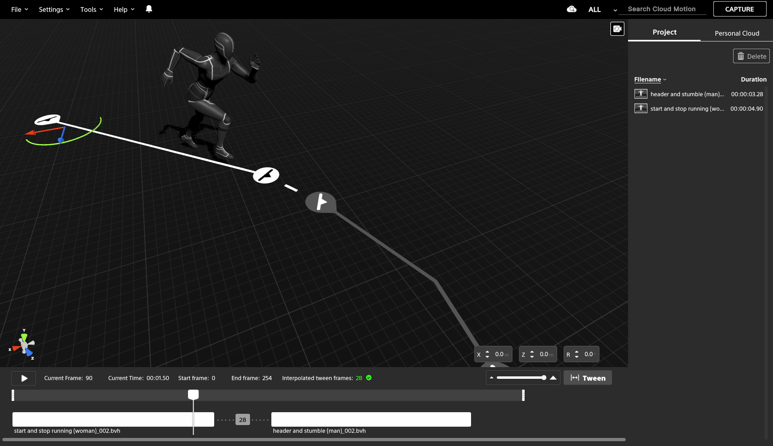Click the large triangle zoom-in icon

tap(553, 378)
